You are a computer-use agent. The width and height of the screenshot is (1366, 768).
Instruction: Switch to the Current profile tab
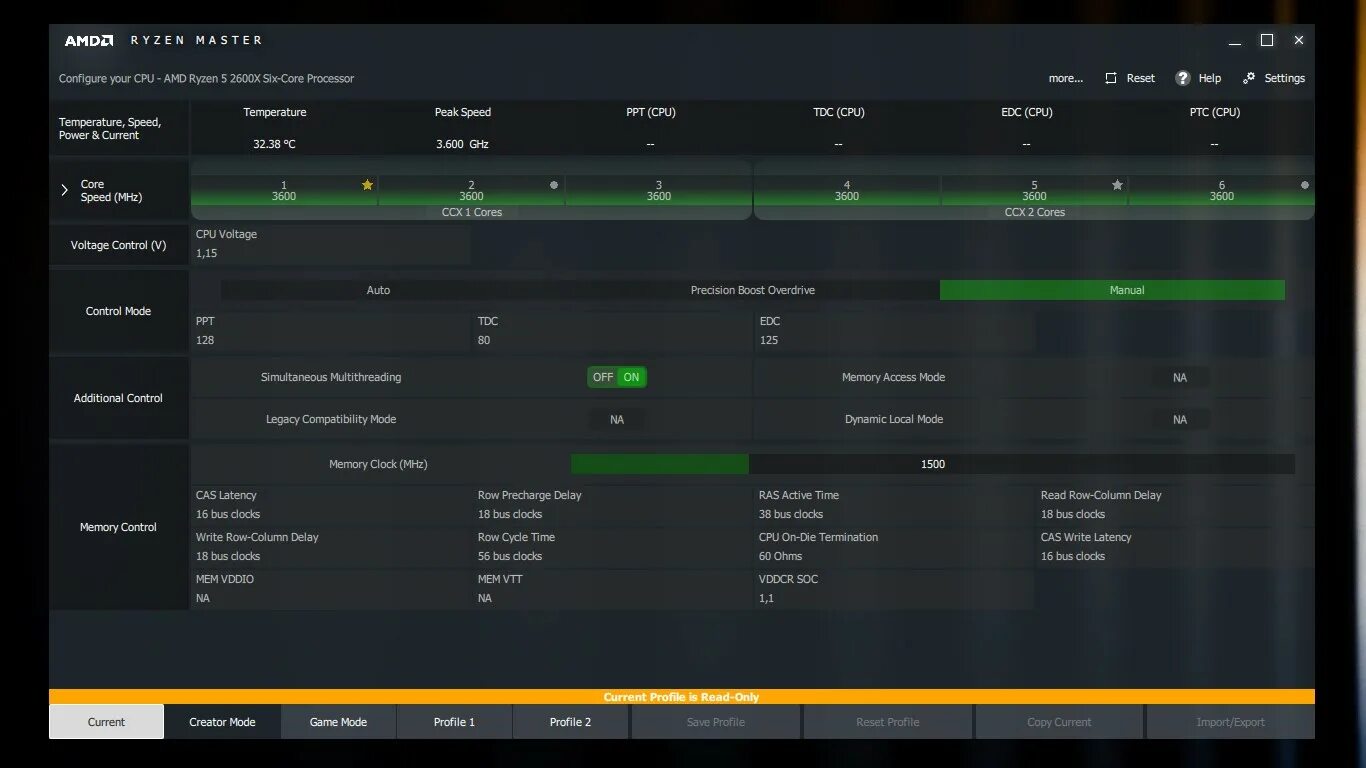(106, 722)
